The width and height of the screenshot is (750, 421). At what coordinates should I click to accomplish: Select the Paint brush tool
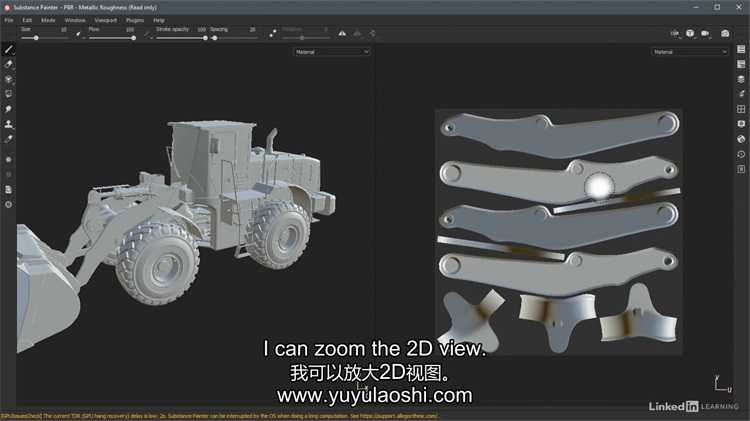coord(9,49)
